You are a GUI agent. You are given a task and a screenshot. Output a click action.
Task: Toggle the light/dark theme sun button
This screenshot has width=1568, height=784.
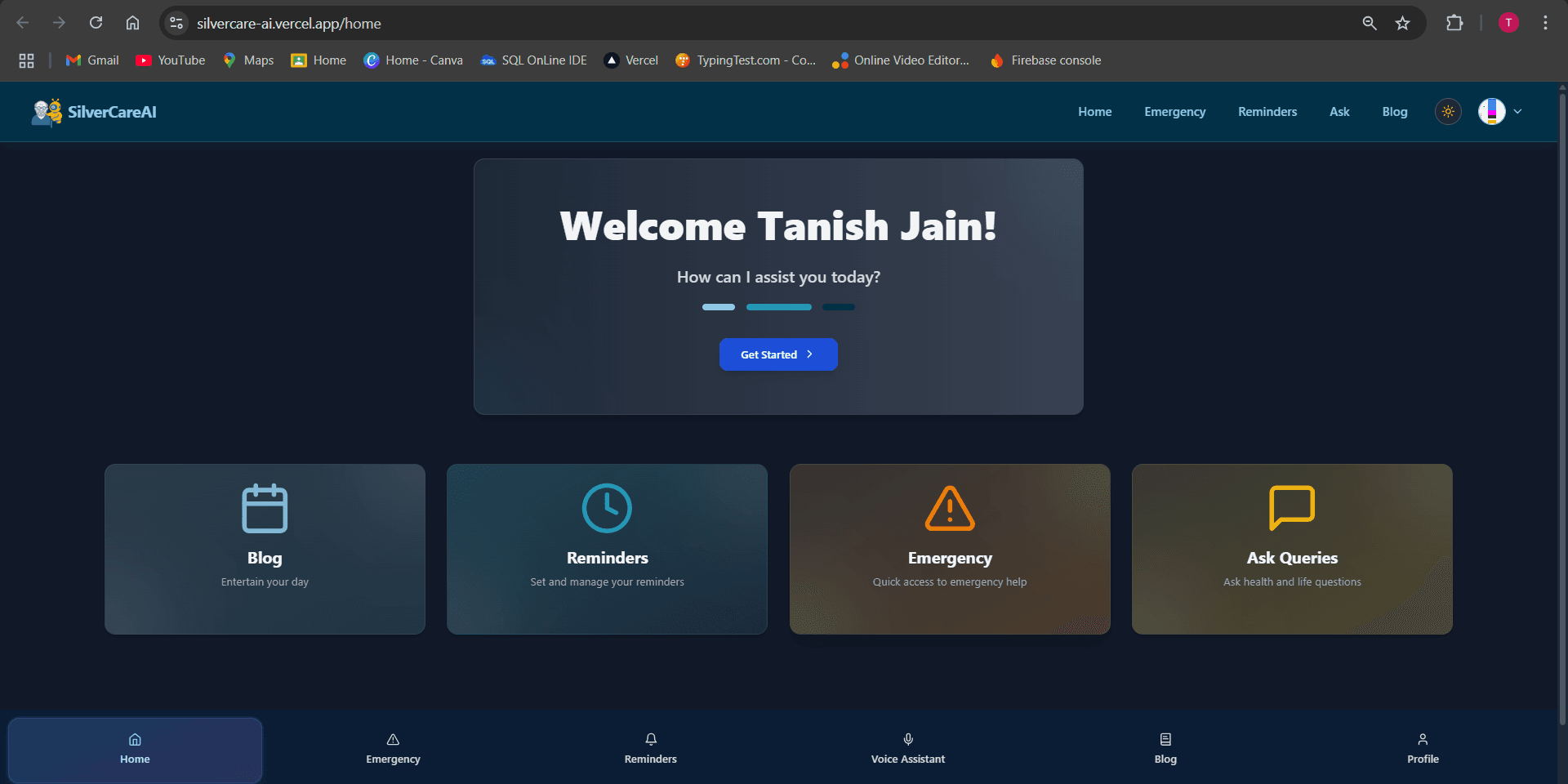(1448, 112)
